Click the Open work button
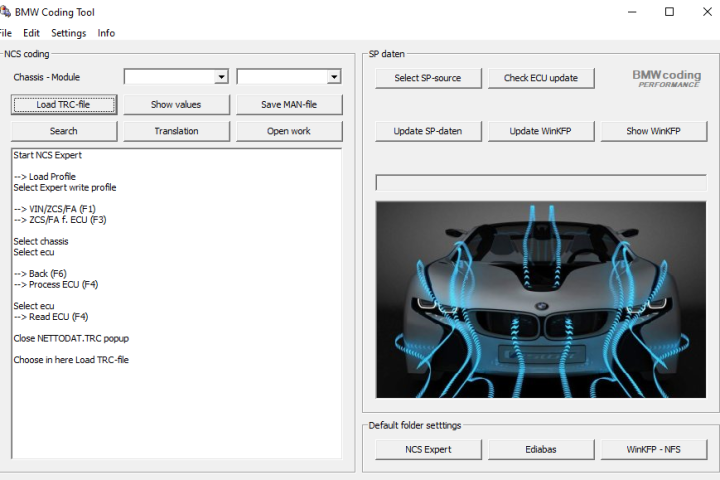 pos(288,131)
